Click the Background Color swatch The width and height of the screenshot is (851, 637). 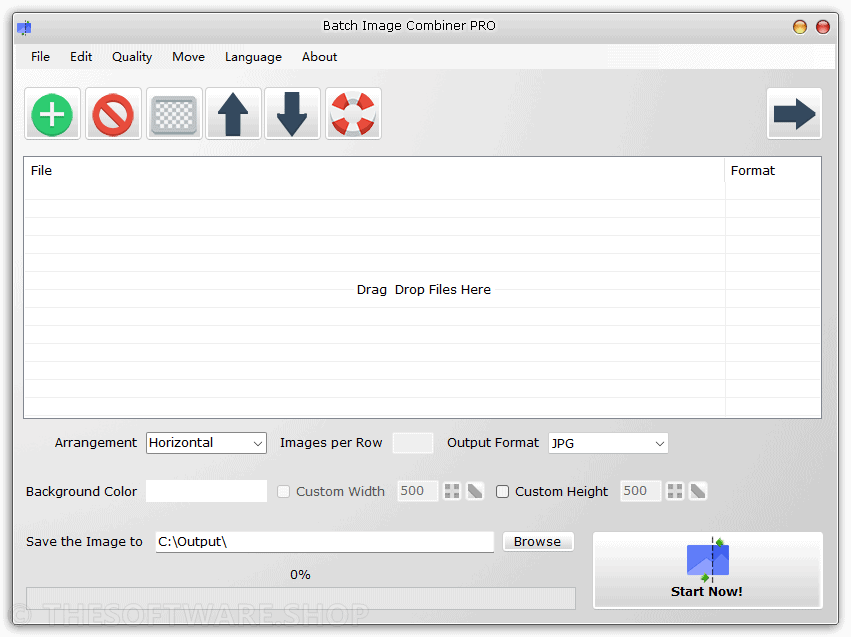206,491
